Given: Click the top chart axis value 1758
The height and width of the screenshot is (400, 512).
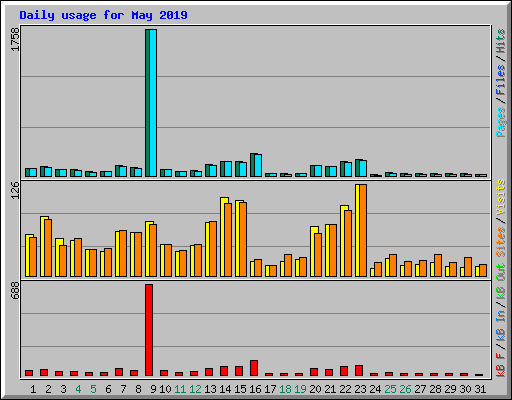Looking at the screenshot, I should (x=15, y=39).
